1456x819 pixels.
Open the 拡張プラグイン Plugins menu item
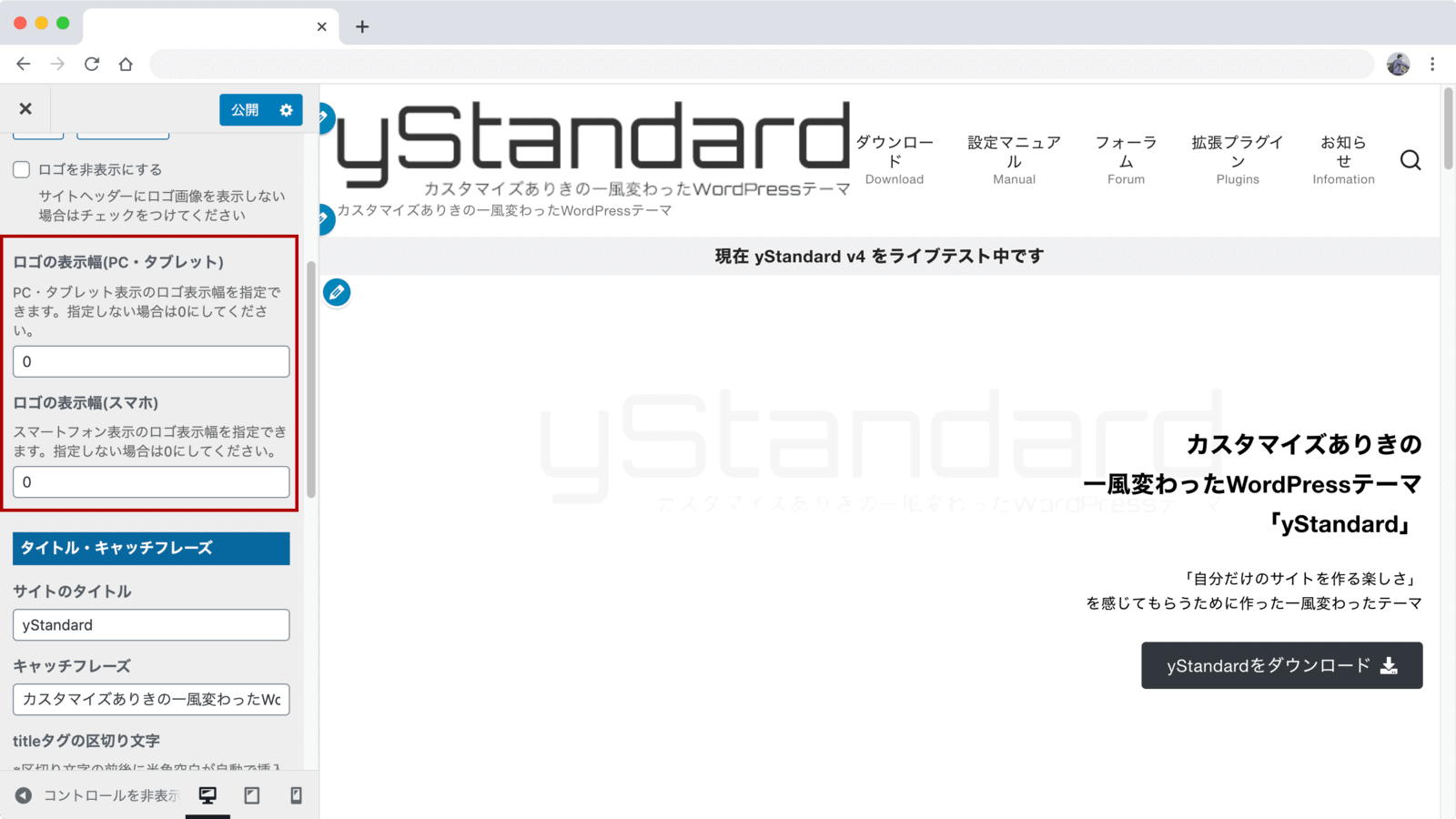[x=1238, y=160]
